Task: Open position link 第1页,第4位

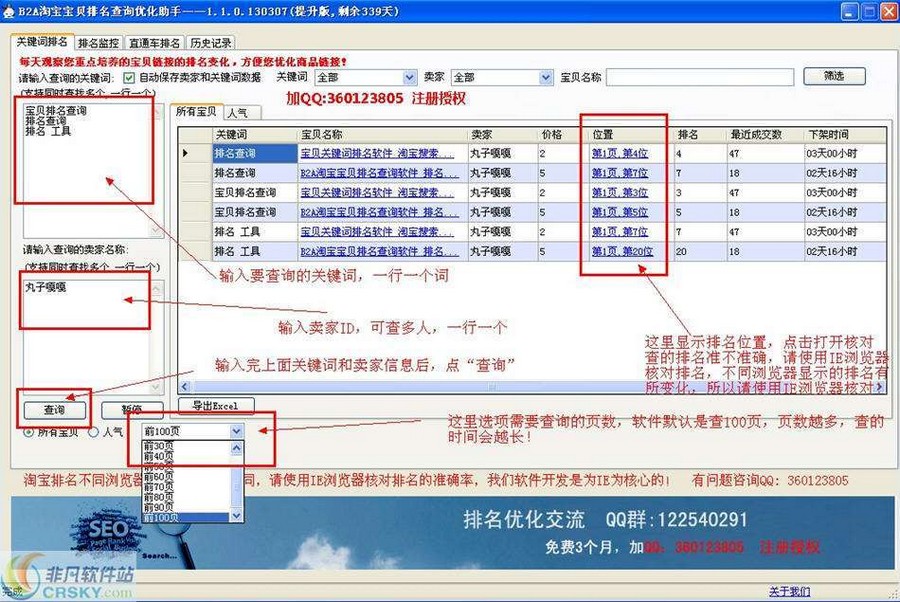Action: point(619,153)
